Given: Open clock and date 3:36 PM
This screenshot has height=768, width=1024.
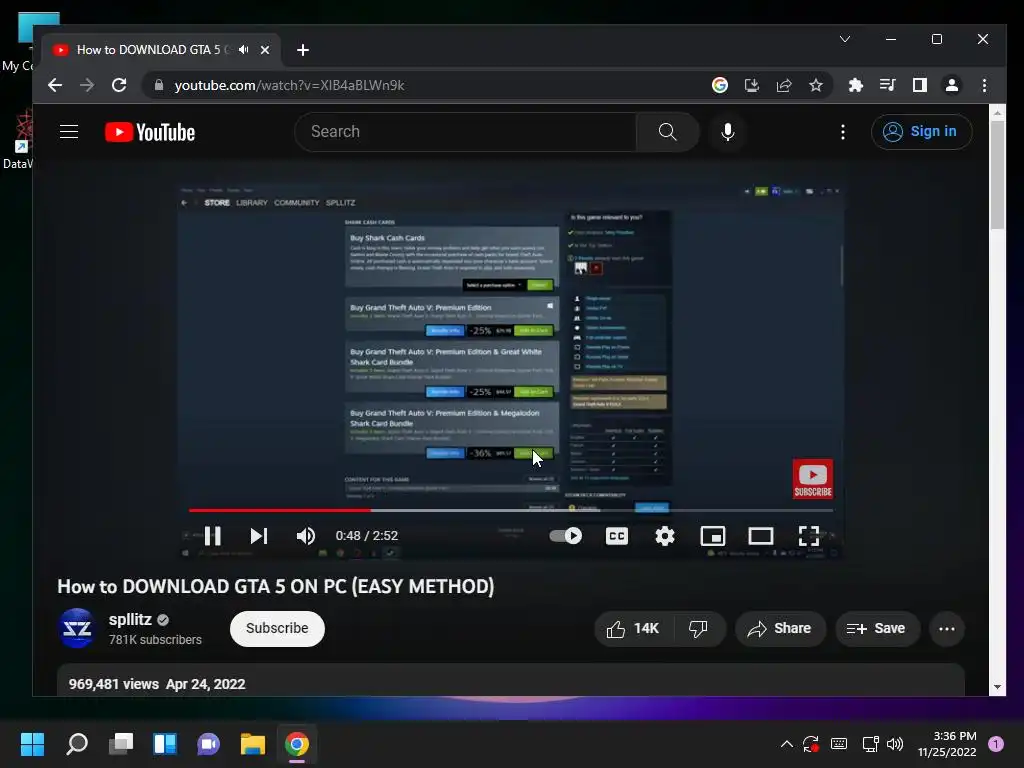Looking at the screenshot, I should (947, 744).
